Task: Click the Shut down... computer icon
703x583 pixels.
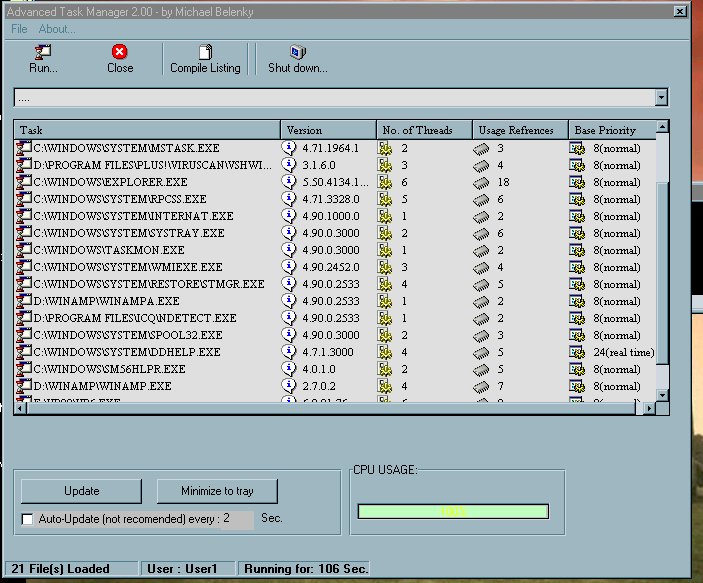Action: 298,52
